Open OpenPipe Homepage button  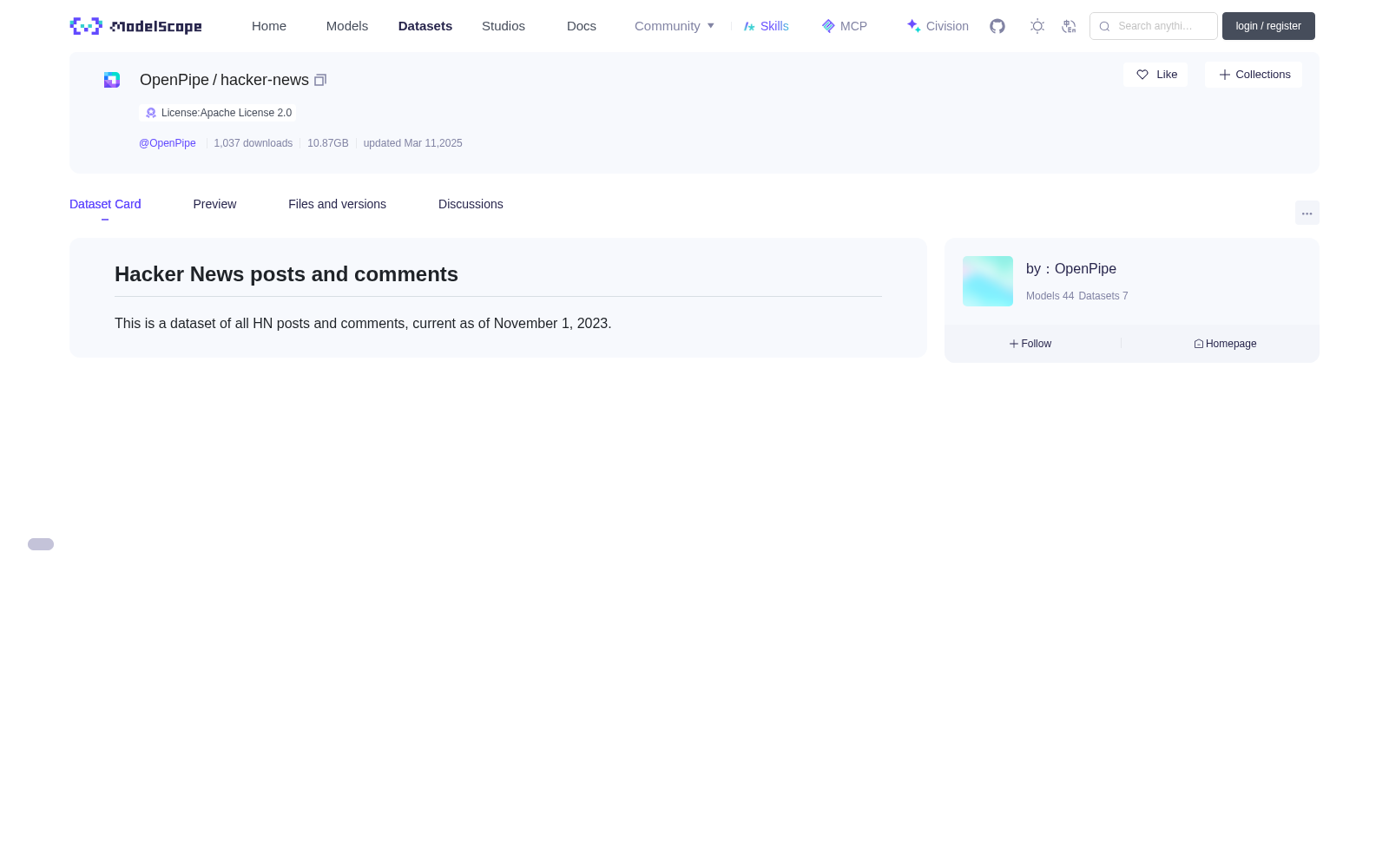(x=1225, y=344)
